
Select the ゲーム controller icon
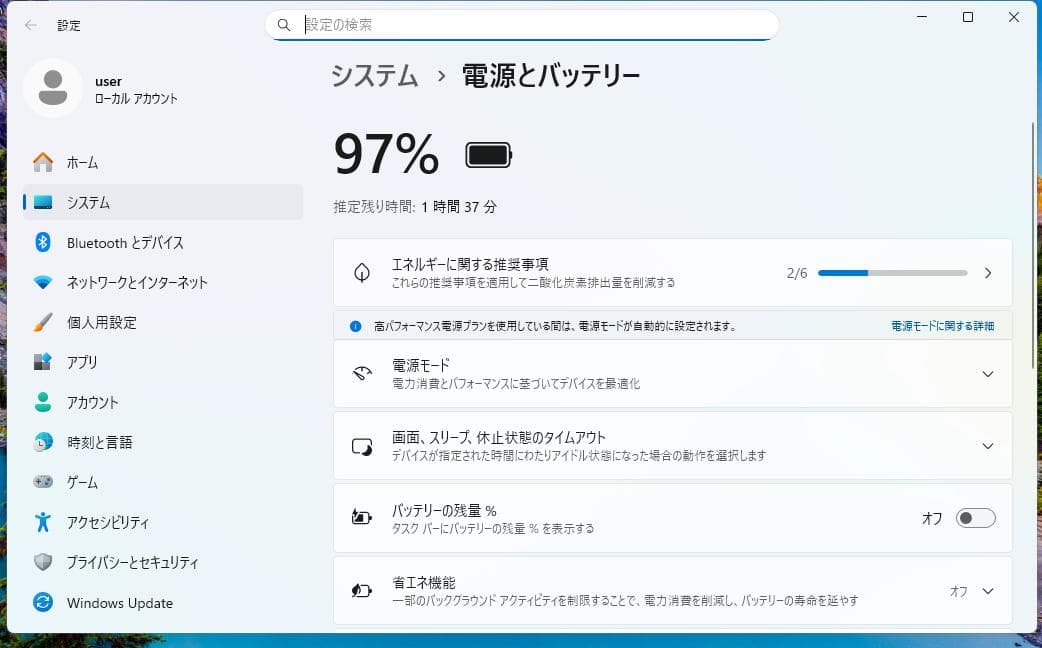pos(42,482)
